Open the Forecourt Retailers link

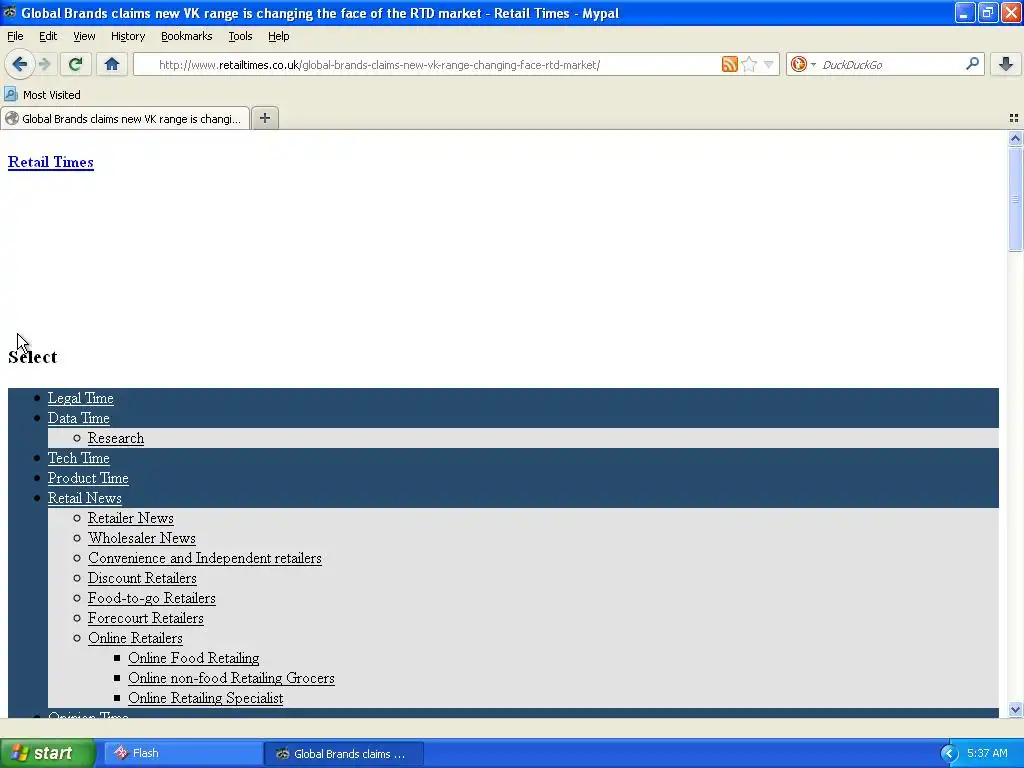146,618
